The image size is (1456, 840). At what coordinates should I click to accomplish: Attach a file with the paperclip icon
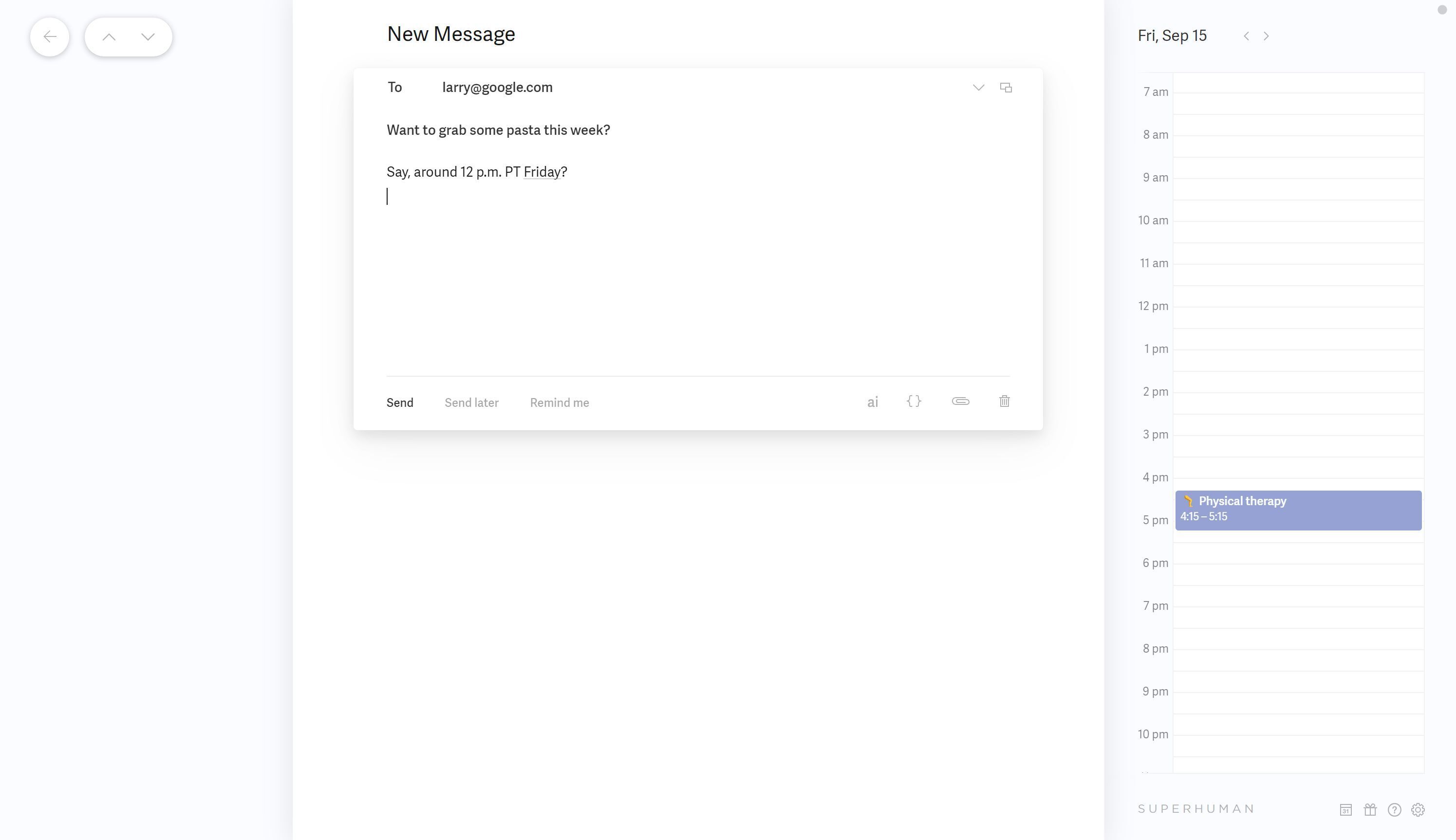click(960, 402)
